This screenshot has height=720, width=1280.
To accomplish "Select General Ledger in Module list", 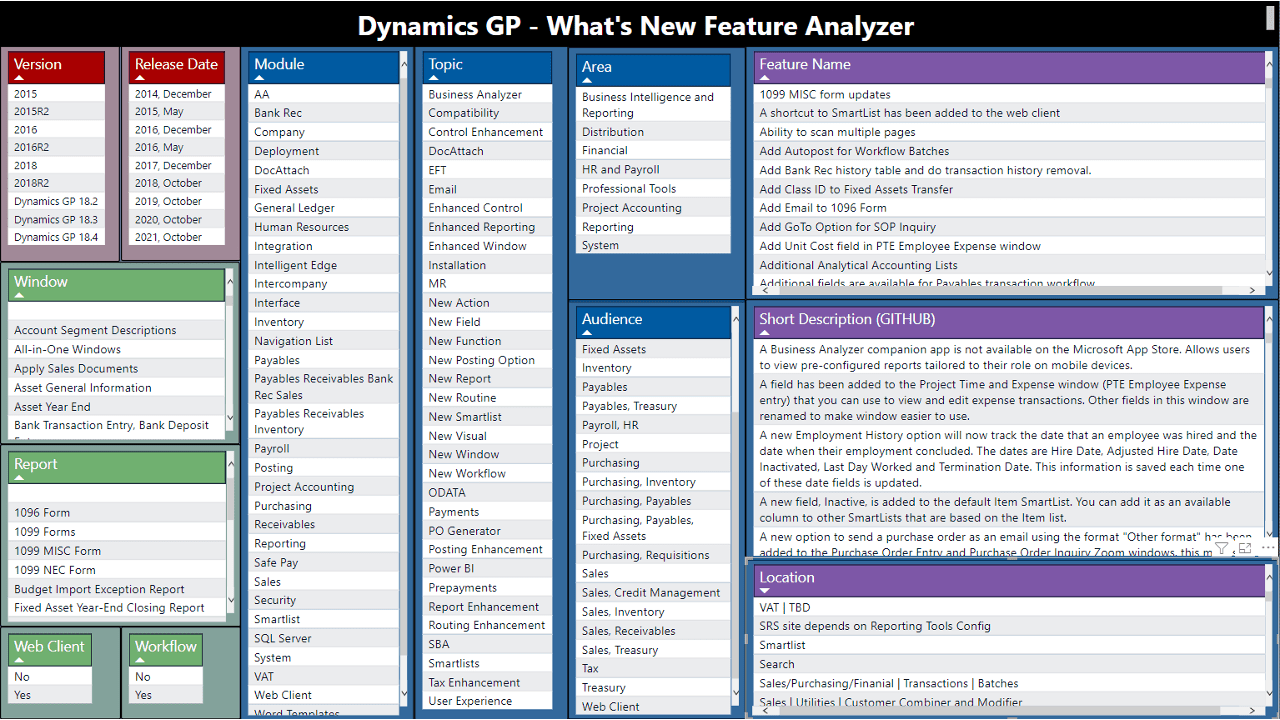I will [294, 208].
